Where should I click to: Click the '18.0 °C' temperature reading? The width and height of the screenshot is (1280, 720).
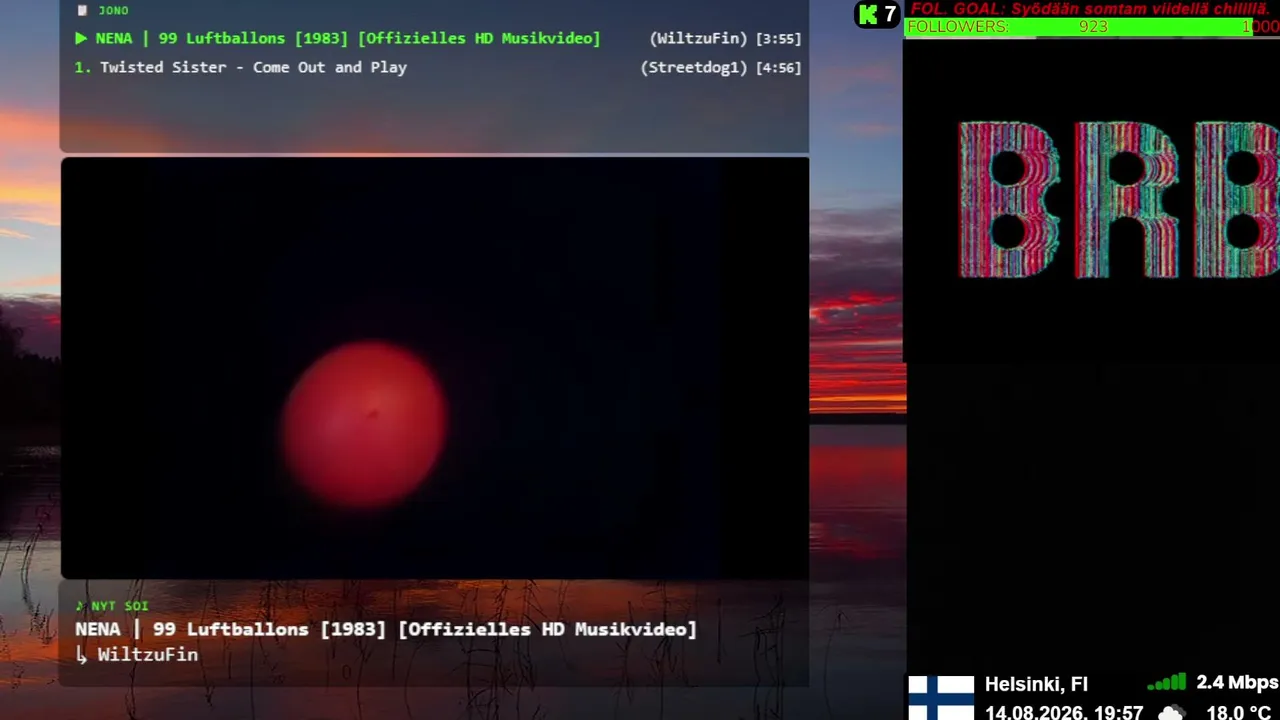tap(1238, 713)
